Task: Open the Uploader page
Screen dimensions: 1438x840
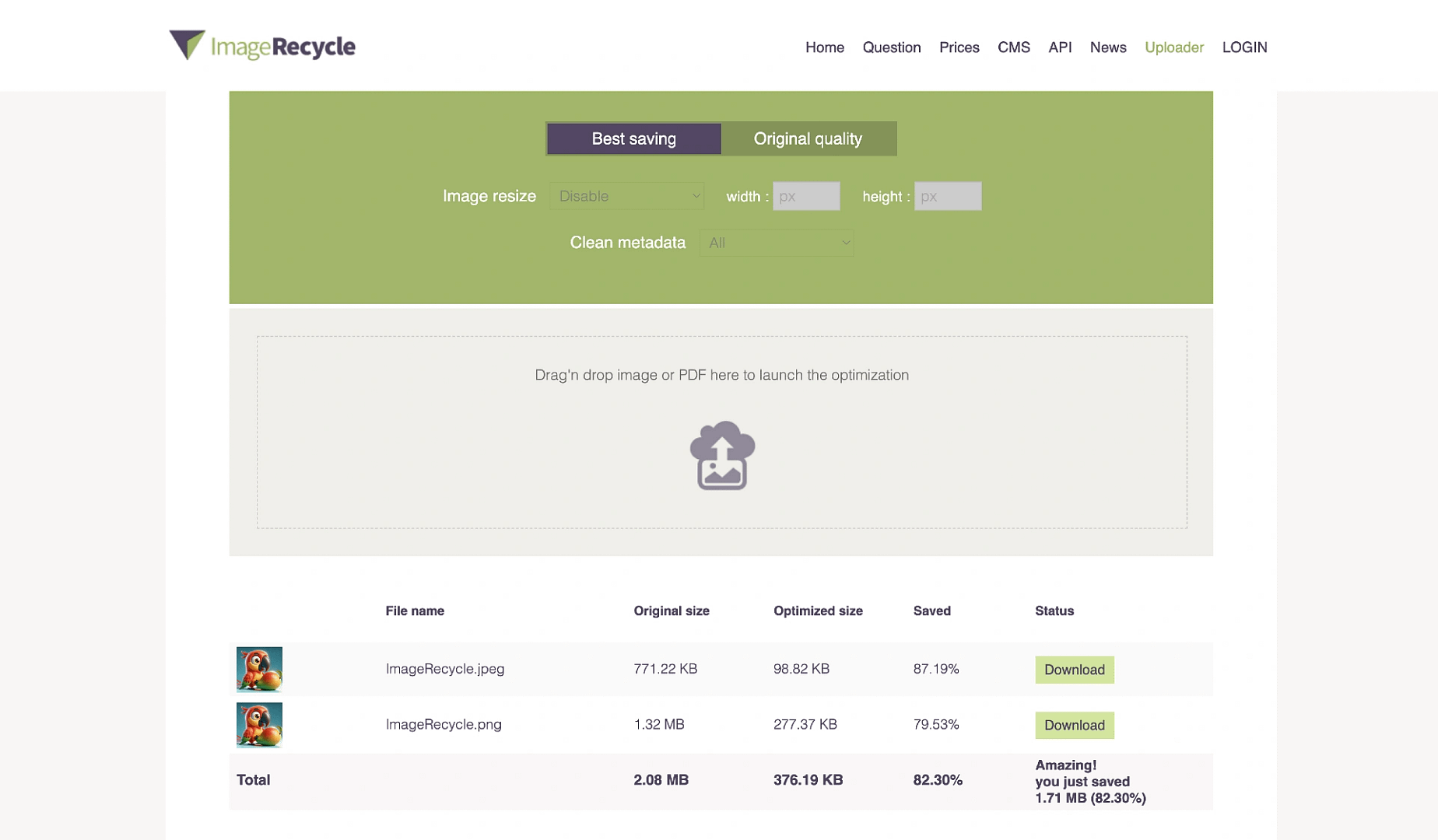Action: [1173, 47]
